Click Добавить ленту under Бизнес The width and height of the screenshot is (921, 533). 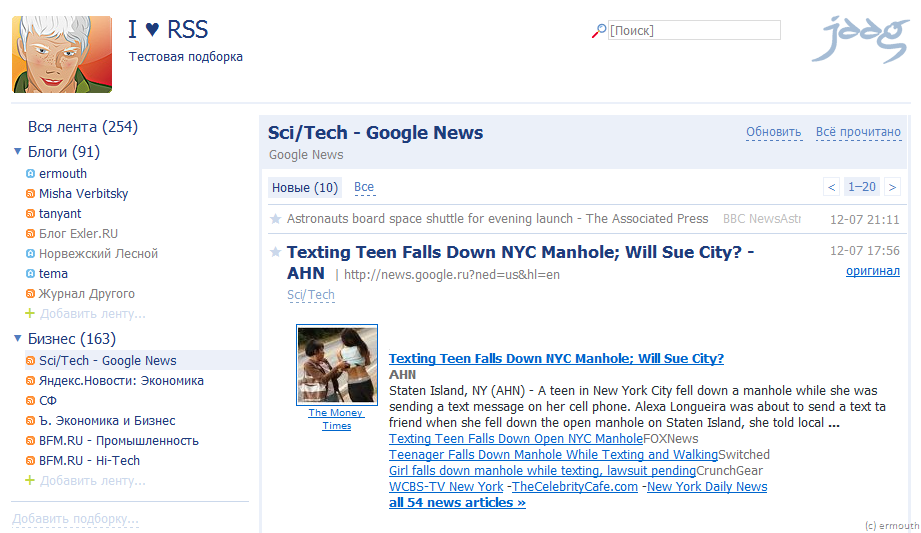pyautogui.click(x=92, y=481)
